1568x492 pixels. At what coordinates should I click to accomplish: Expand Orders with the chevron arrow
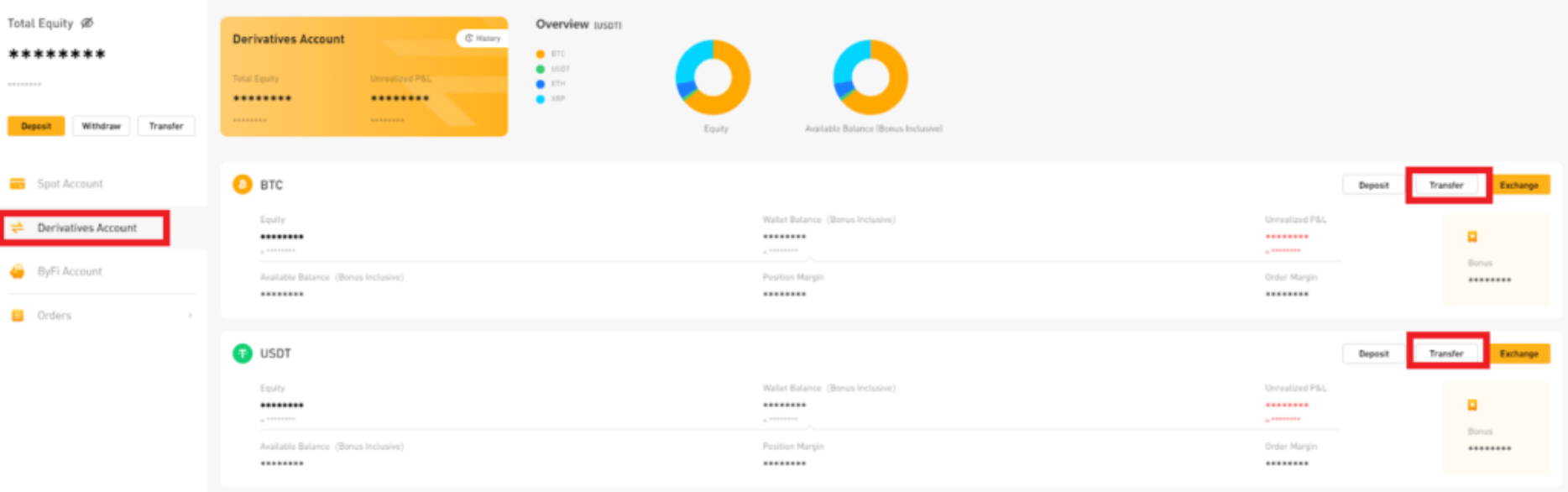191,316
